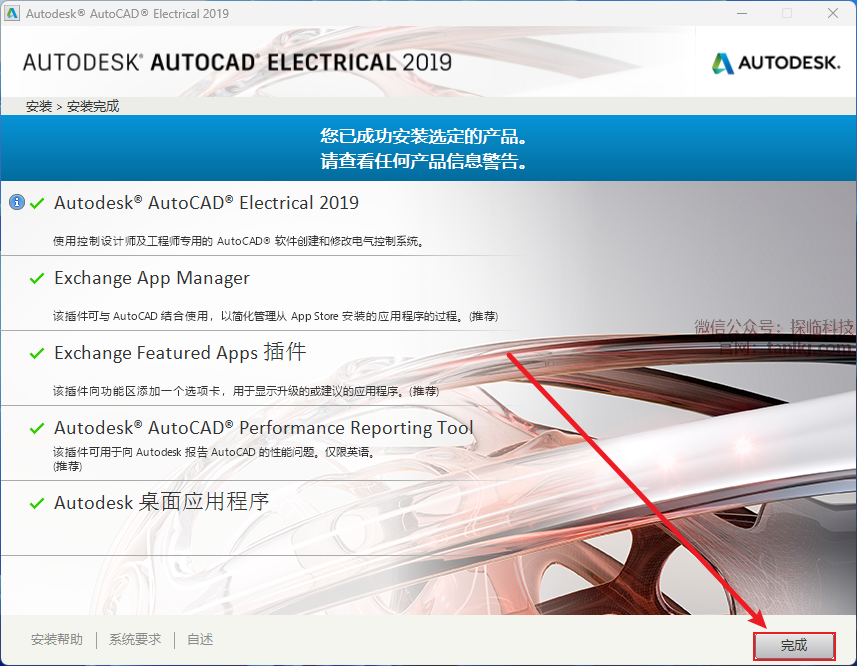Click the description starting 该插件向功能区添加一个选项卡
857x666 pixels.
[x=246, y=391]
